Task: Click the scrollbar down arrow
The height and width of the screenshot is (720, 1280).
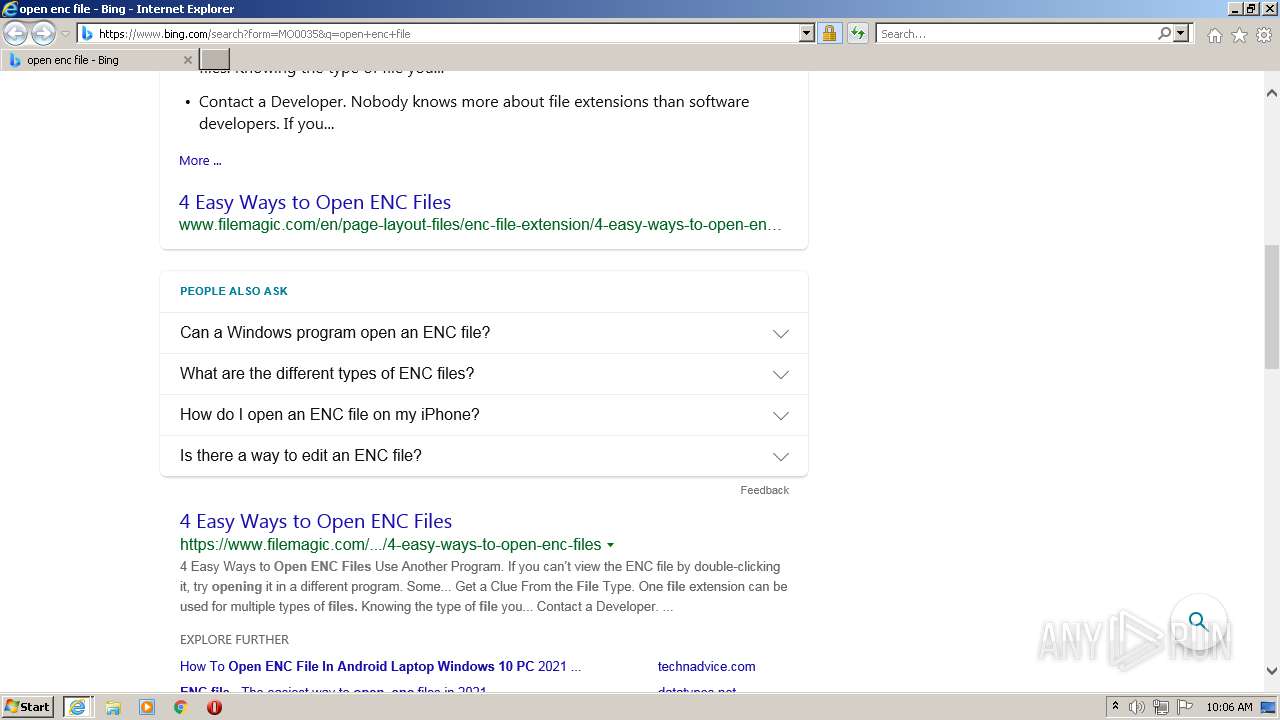Action: point(1272,671)
